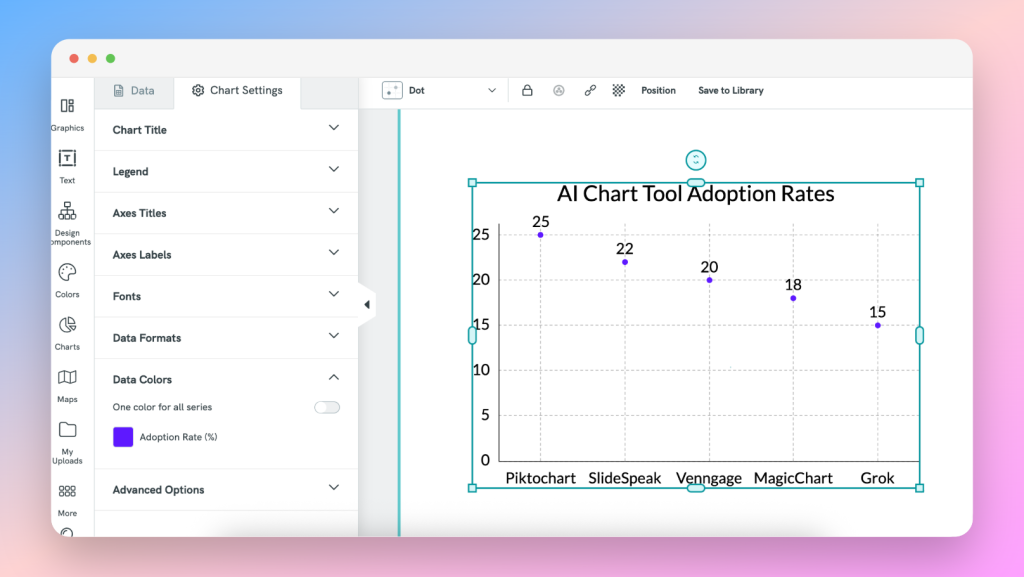
Task: Open the Maps panel
Action: coord(67,386)
